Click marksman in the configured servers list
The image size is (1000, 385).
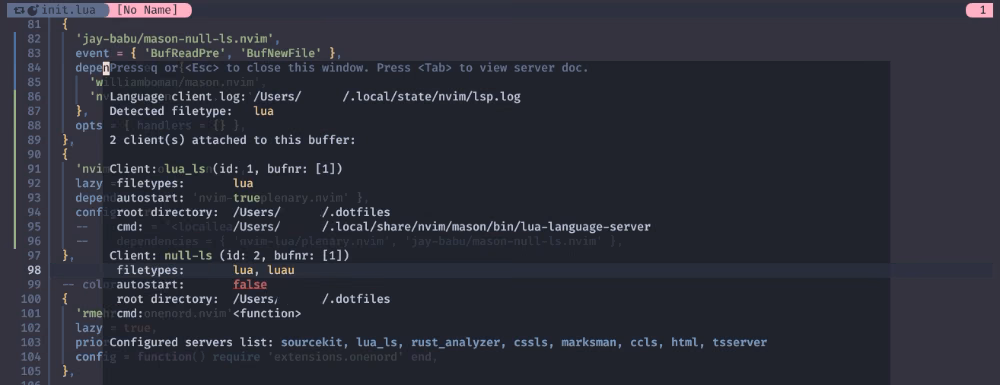(x=589, y=342)
